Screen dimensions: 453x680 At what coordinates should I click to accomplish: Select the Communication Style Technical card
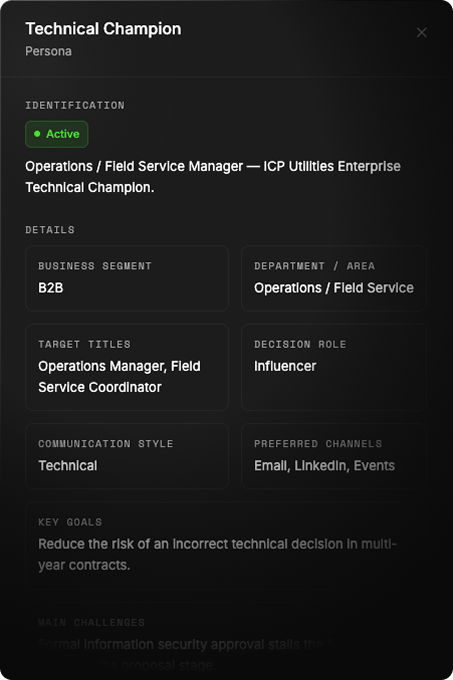127,456
